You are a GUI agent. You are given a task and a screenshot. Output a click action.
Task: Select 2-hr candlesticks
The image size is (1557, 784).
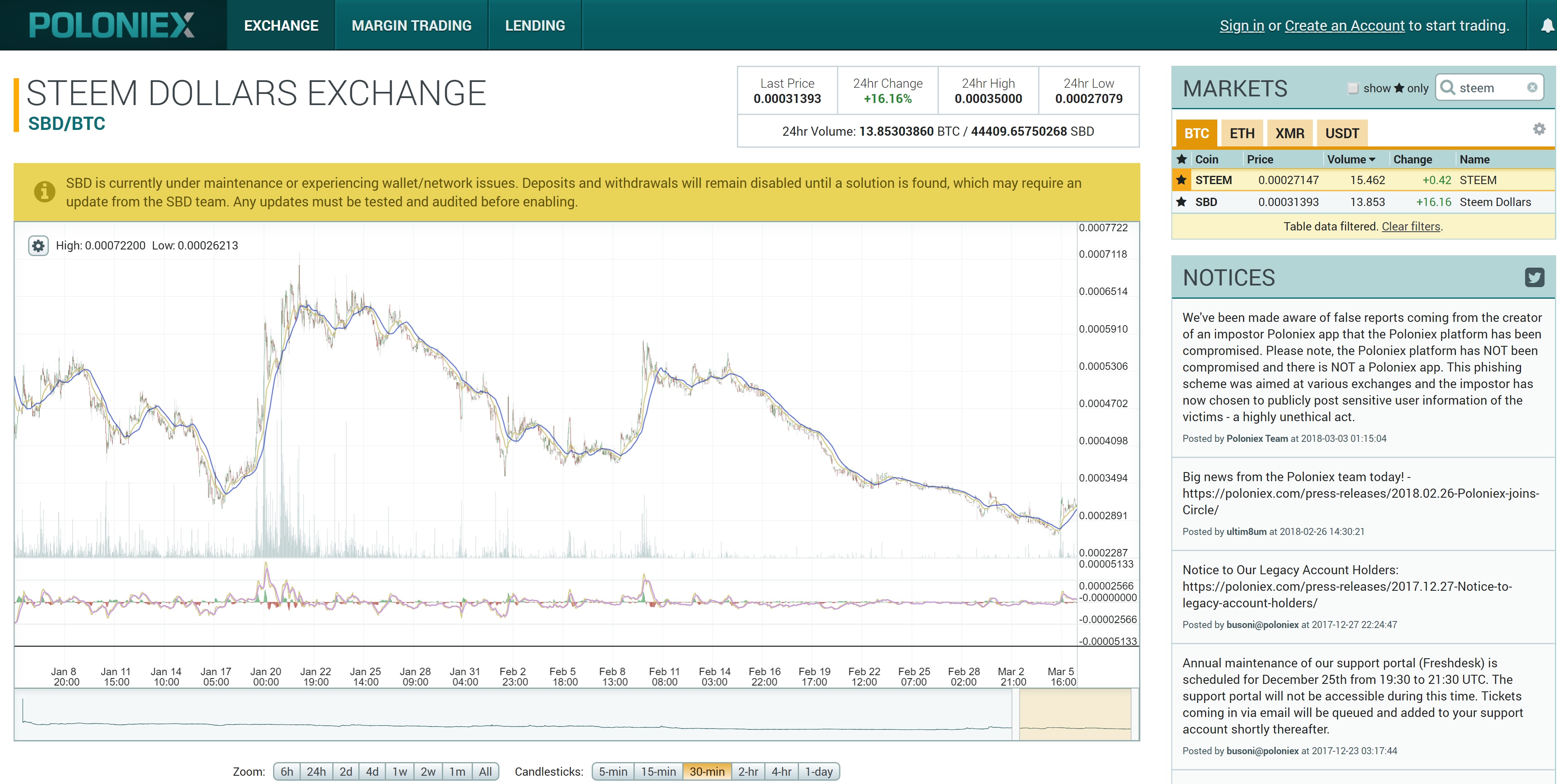[748, 771]
